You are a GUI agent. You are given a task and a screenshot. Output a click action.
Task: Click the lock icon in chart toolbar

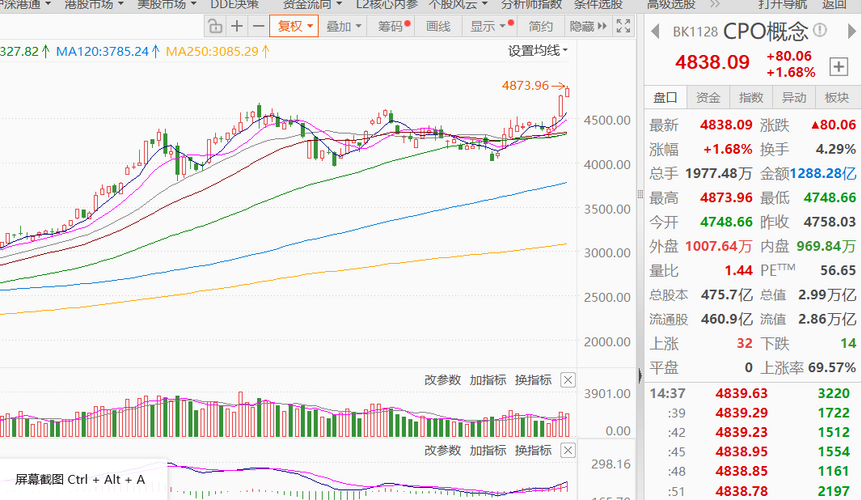pos(217,27)
